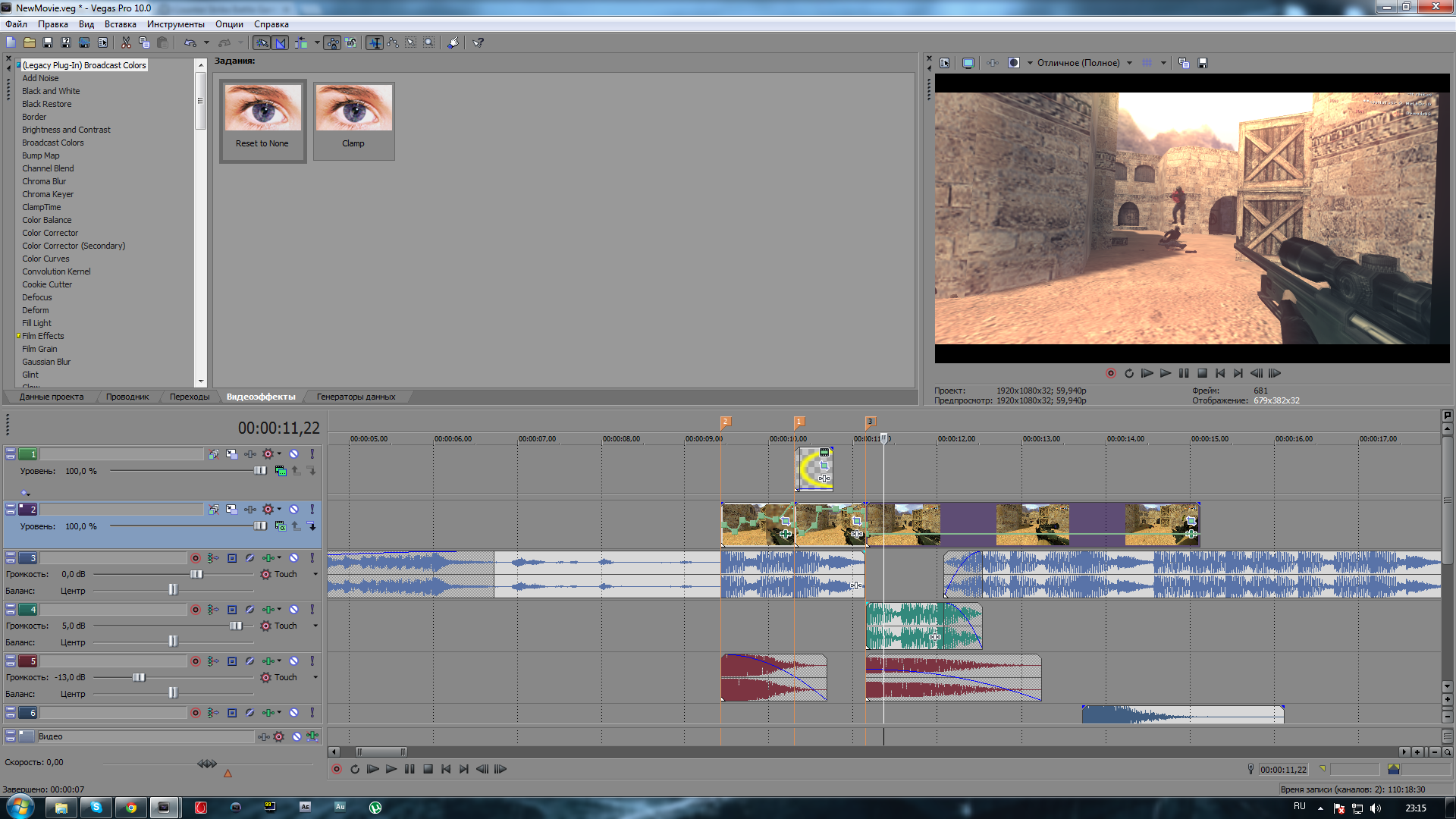
Task: Open Skype from the Windows taskbar
Action: coord(96,808)
